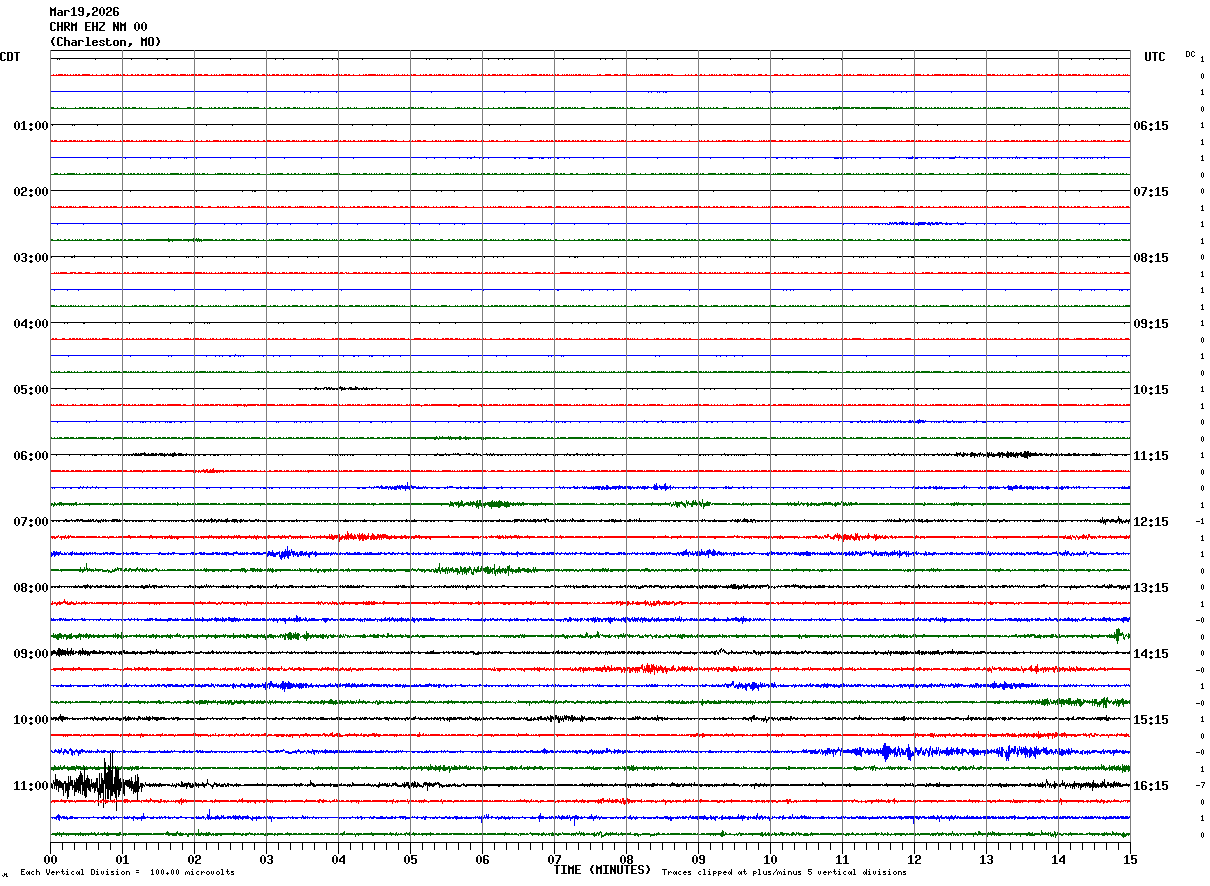
Task: Click the 04:00 CDT hour label
Action: point(31,324)
